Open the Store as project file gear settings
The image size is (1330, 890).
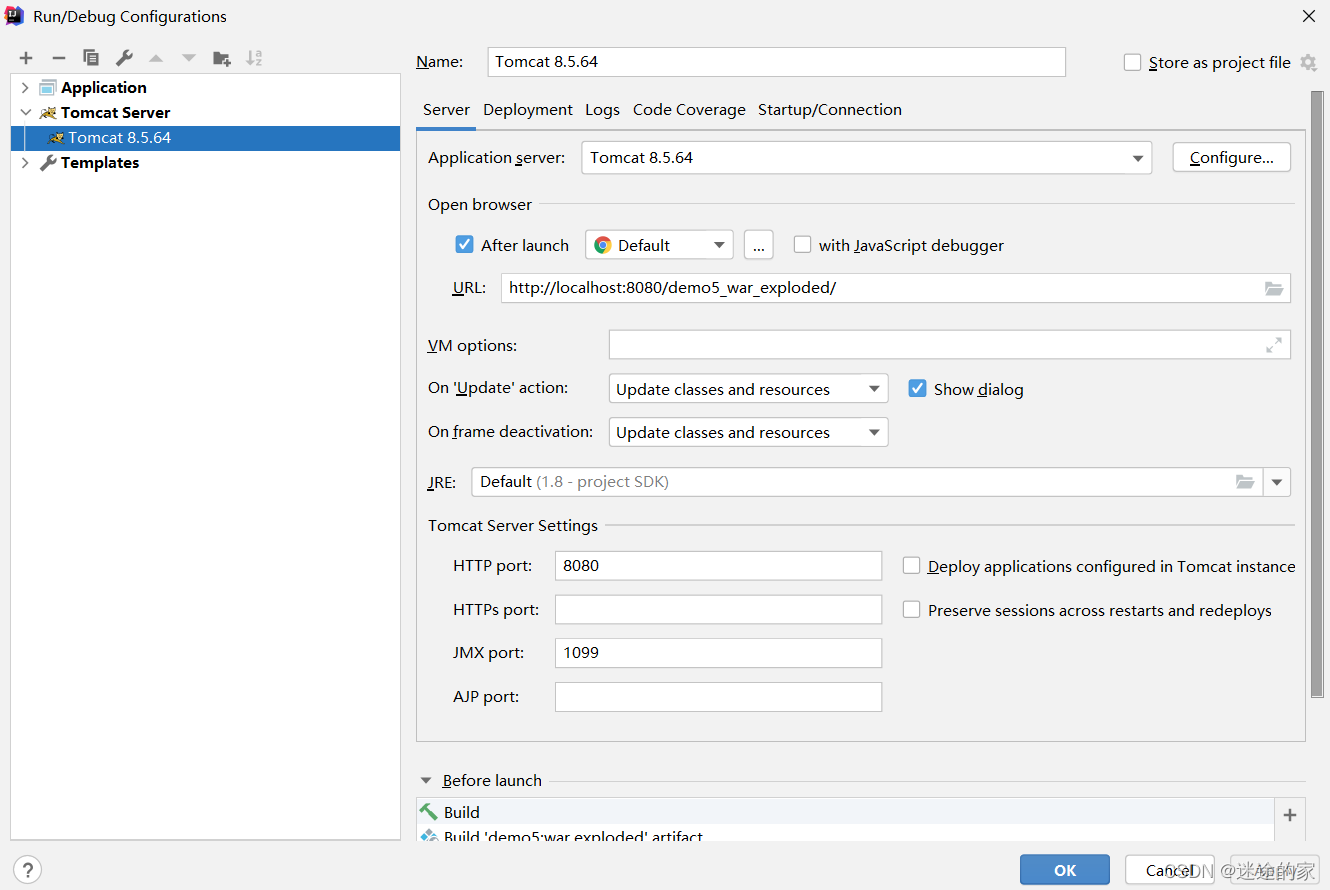(1308, 63)
